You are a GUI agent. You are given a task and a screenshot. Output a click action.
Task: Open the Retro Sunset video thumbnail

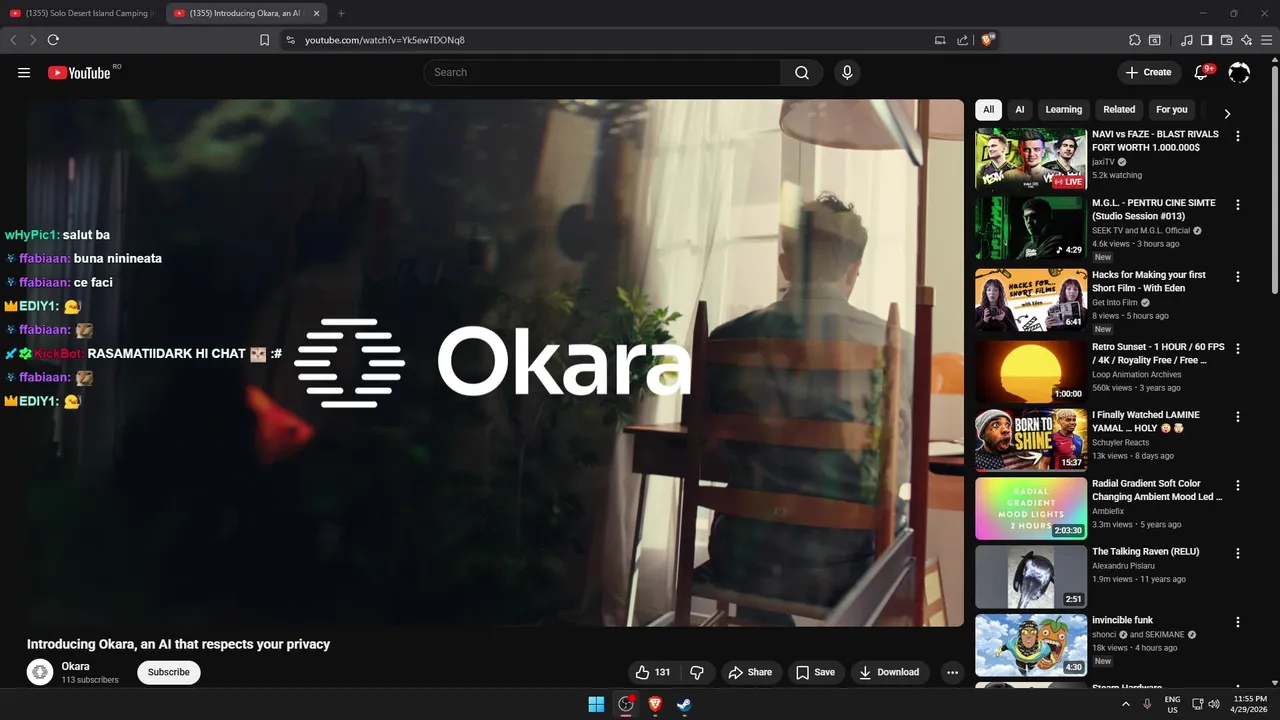(1031, 372)
